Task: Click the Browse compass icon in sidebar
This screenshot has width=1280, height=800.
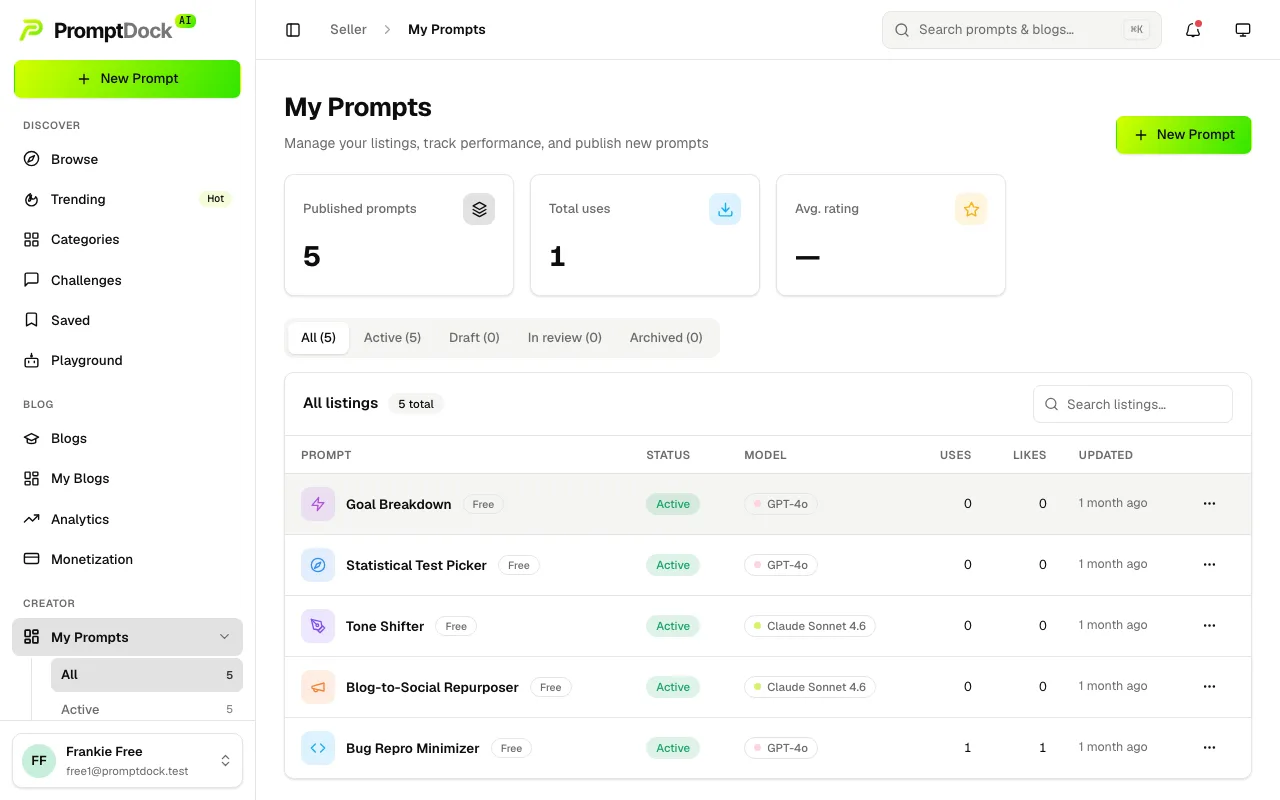Action: coord(31,159)
